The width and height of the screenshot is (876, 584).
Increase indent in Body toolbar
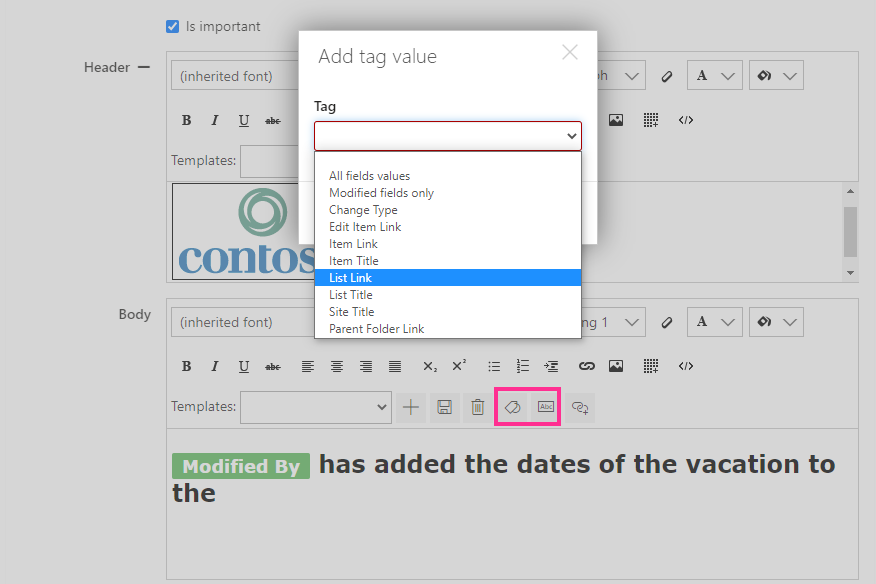pyautogui.click(x=551, y=366)
